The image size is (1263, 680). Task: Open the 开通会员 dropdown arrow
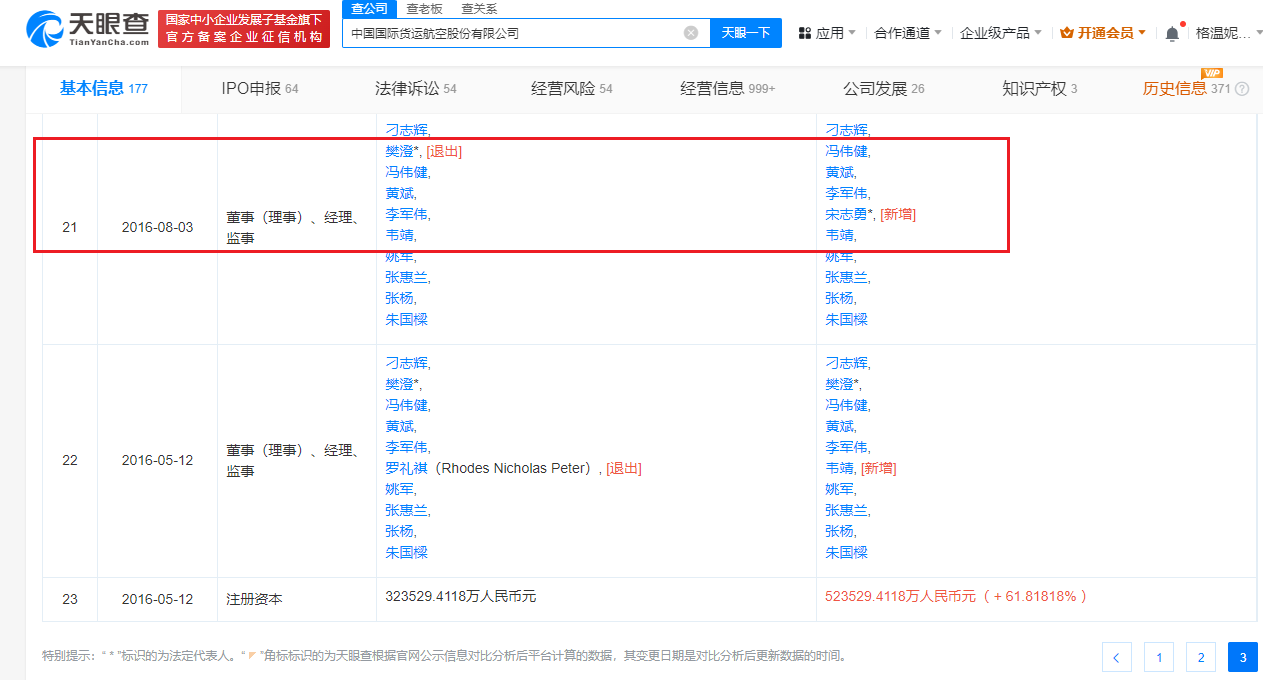(x=1142, y=33)
